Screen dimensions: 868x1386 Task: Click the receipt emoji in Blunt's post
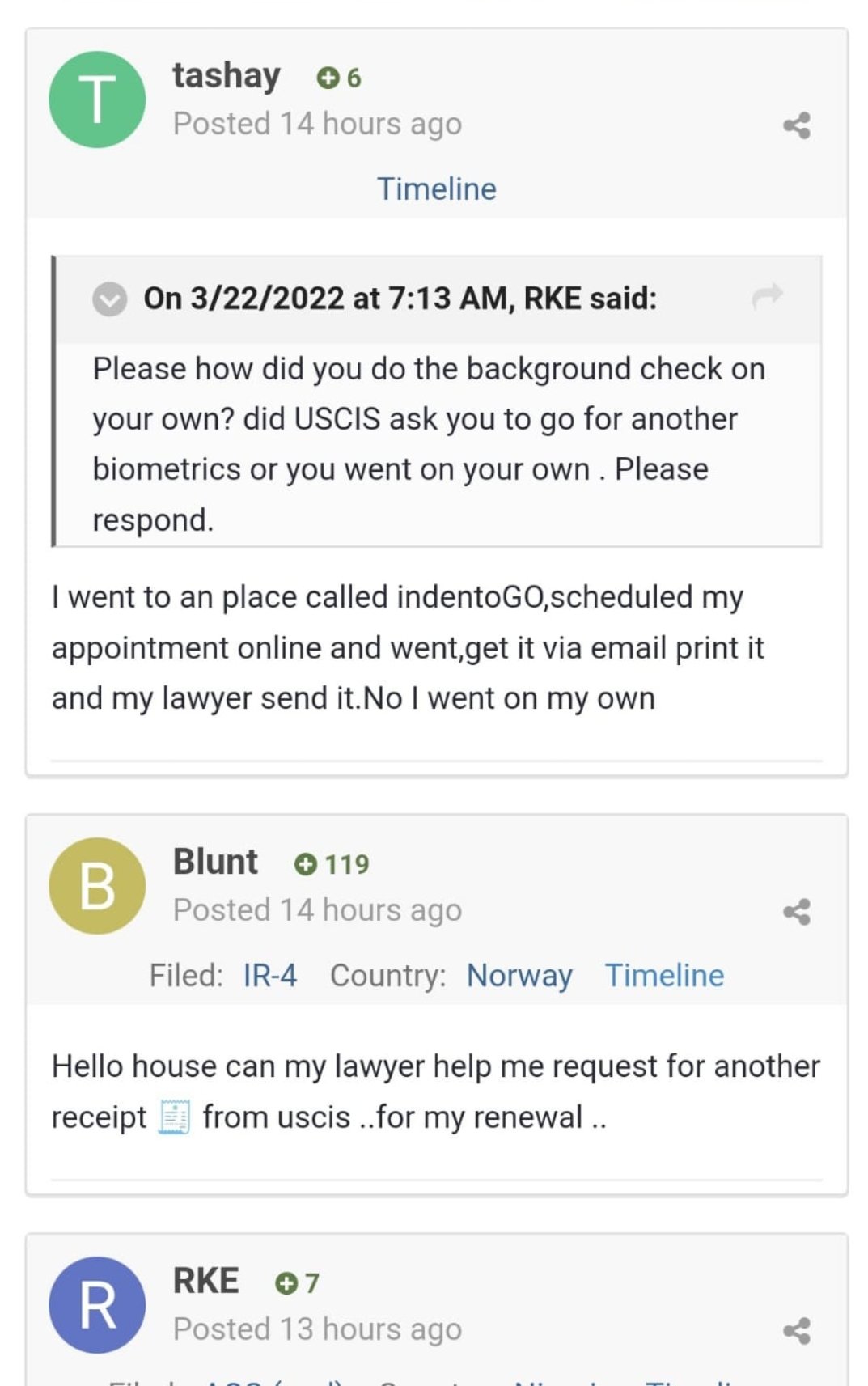pyautogui.click(x=174, y=1117)
